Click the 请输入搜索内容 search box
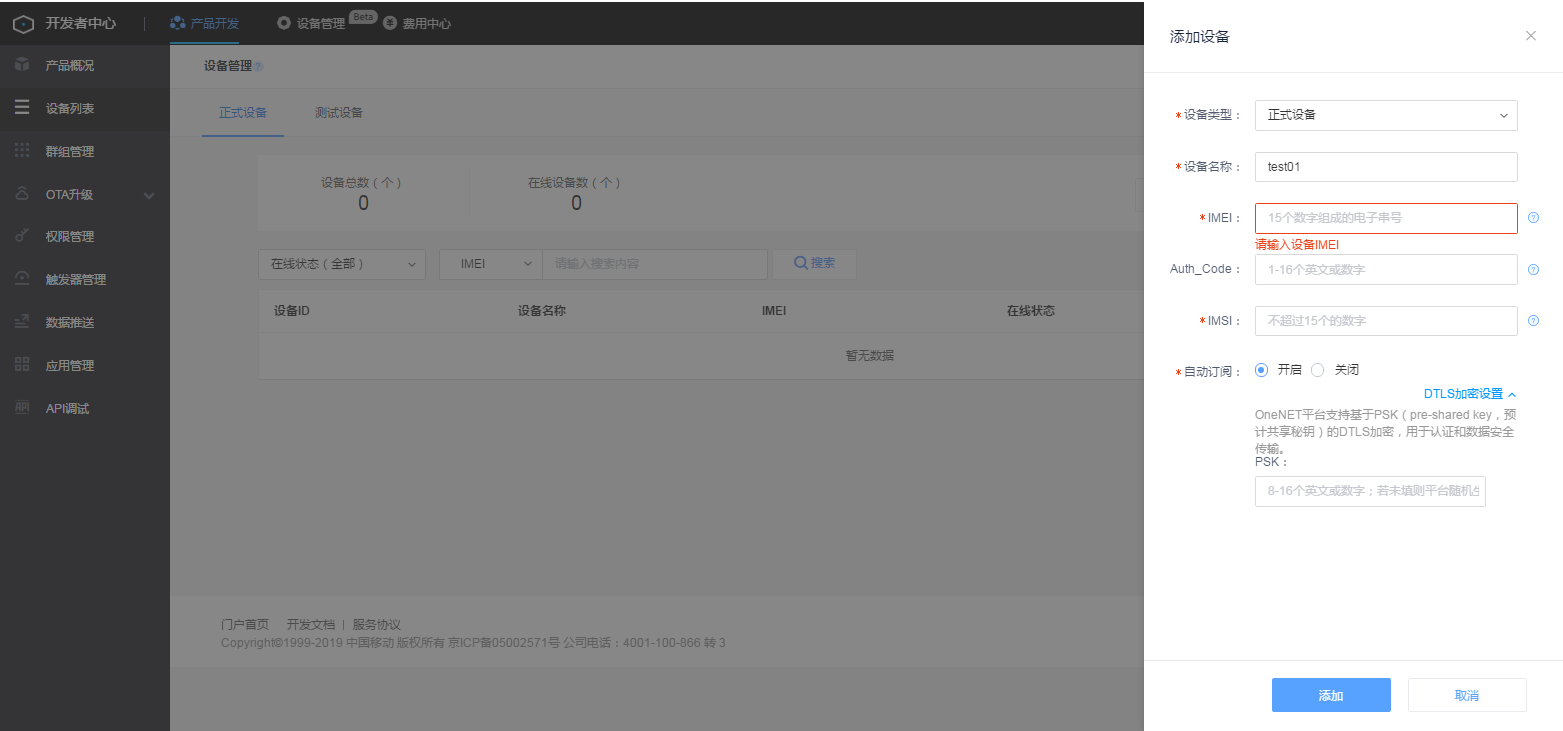The image size is (1563, 731). 655,264
